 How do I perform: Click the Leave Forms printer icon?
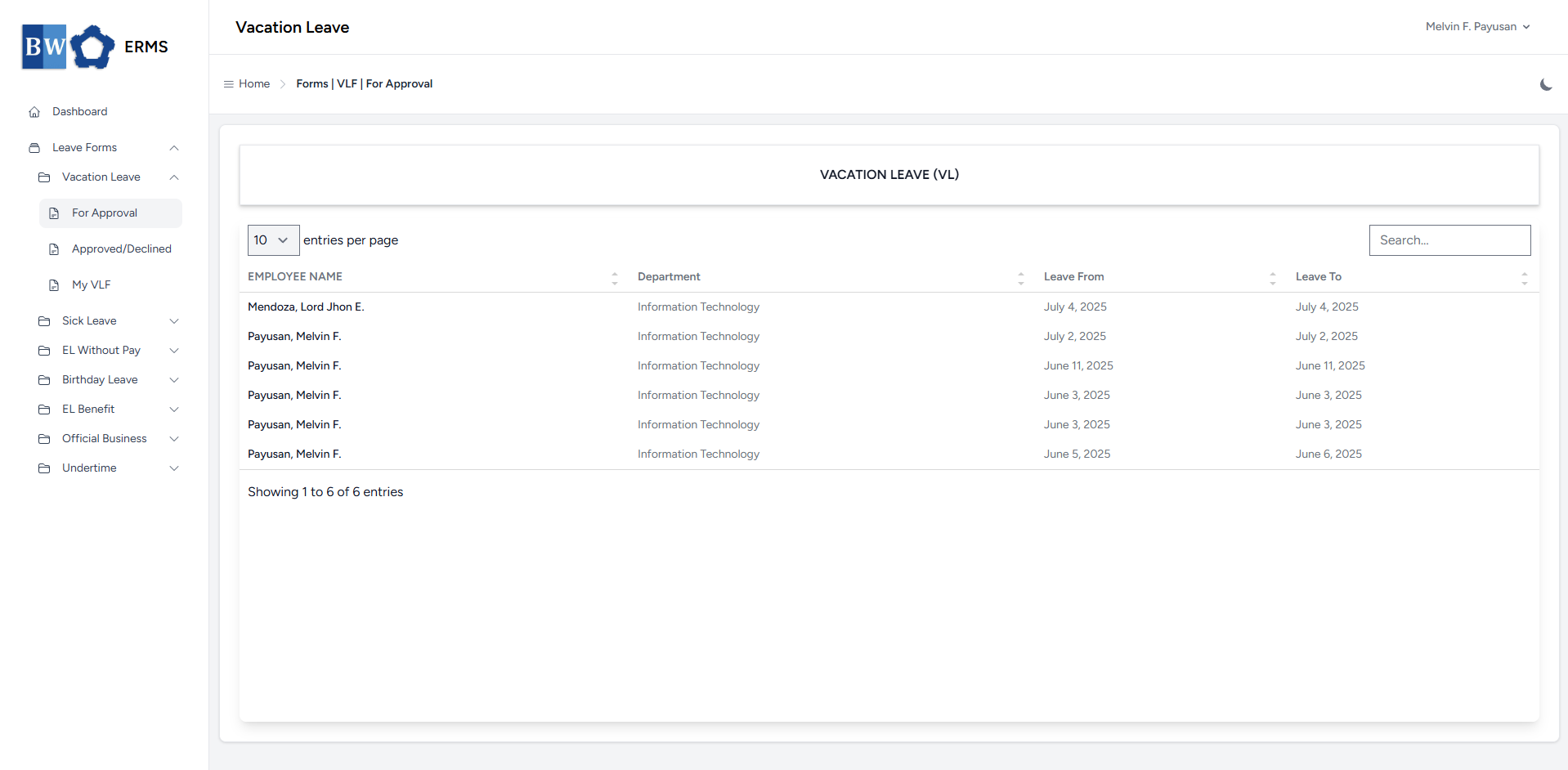pos(34,148)
